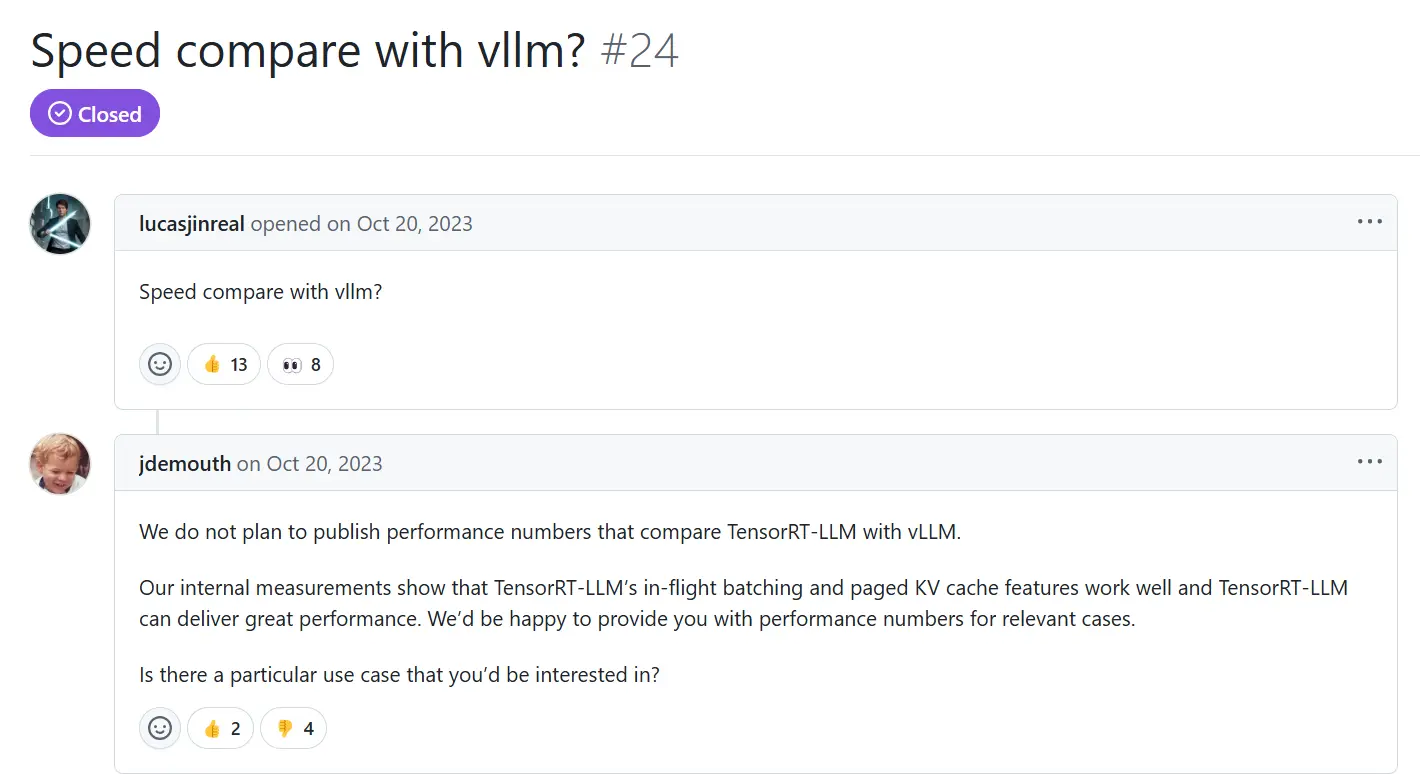Open three-dot options menu on lucasjinreal's post
The height and width of the screenshot is (774, 1420).
(1369, 222)
